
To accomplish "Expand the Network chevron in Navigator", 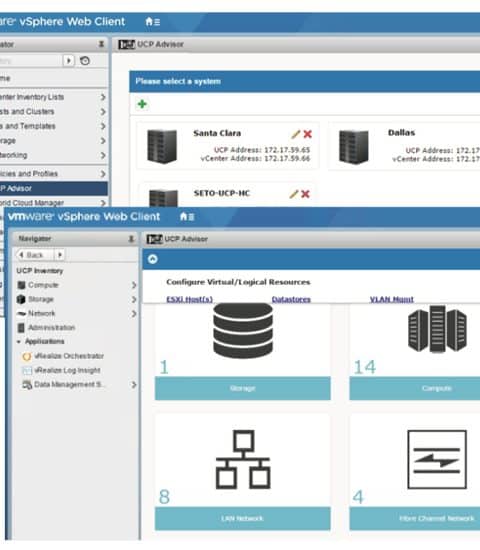I will (134, 314).
